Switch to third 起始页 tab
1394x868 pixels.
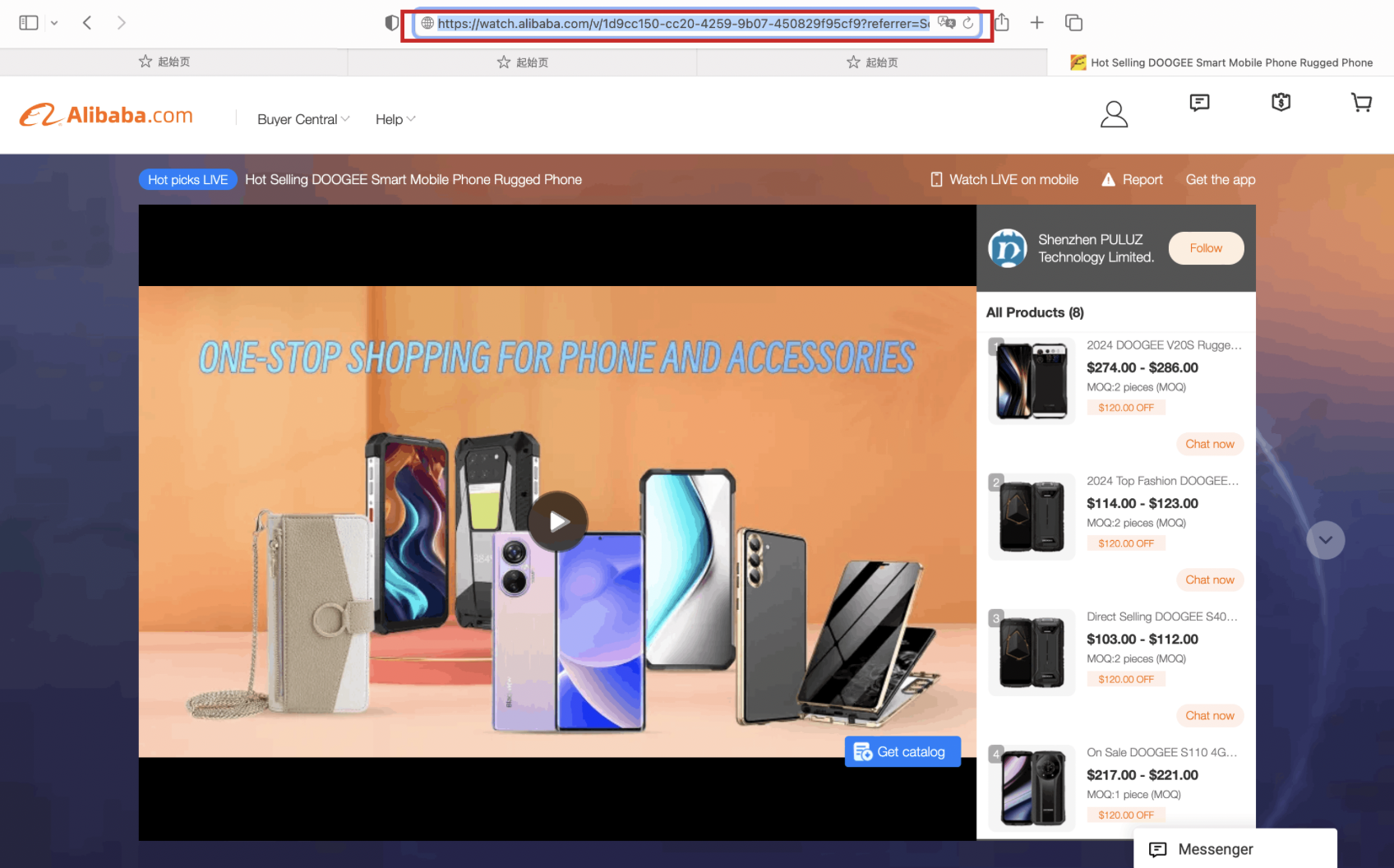click(872, 62)
